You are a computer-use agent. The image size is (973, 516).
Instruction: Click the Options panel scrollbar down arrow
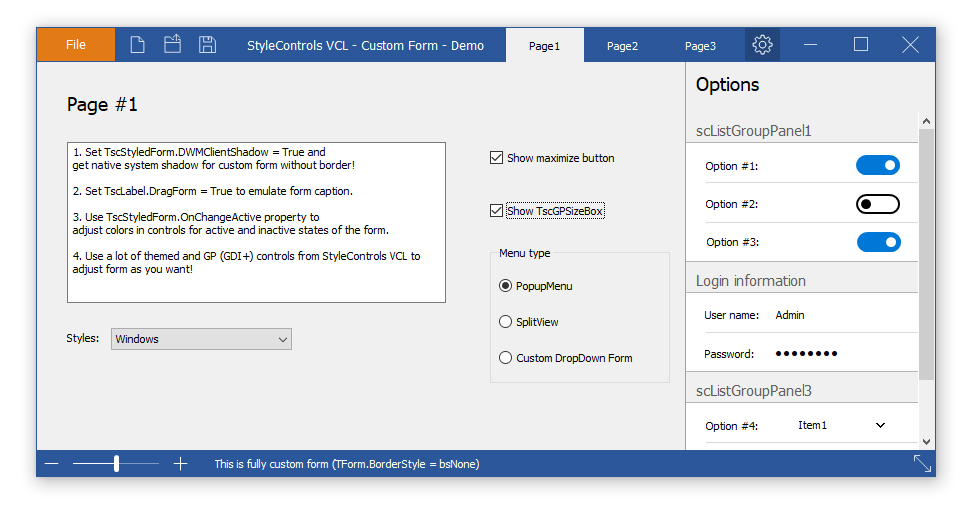pos(926,442)
